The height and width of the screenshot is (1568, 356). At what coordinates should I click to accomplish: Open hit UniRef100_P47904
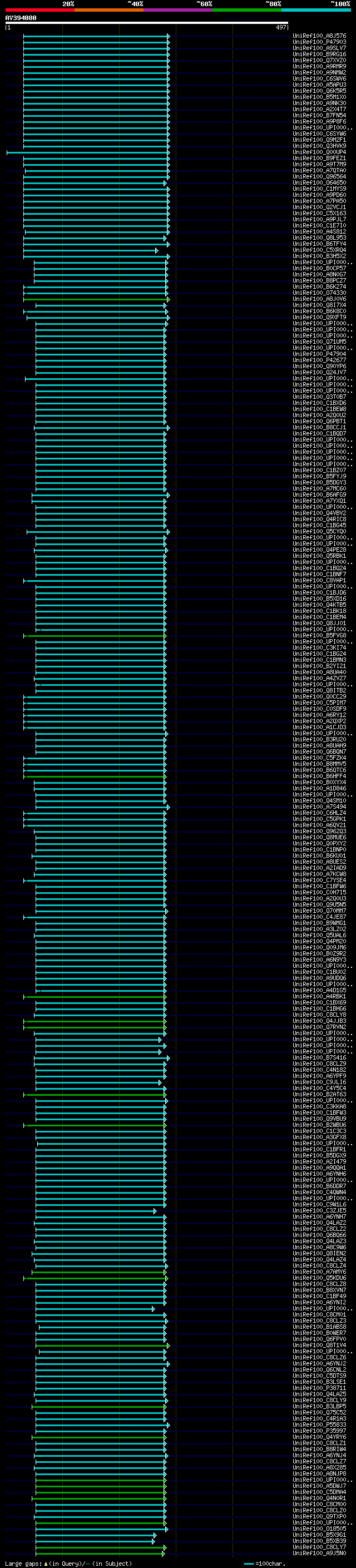(319, 354)
